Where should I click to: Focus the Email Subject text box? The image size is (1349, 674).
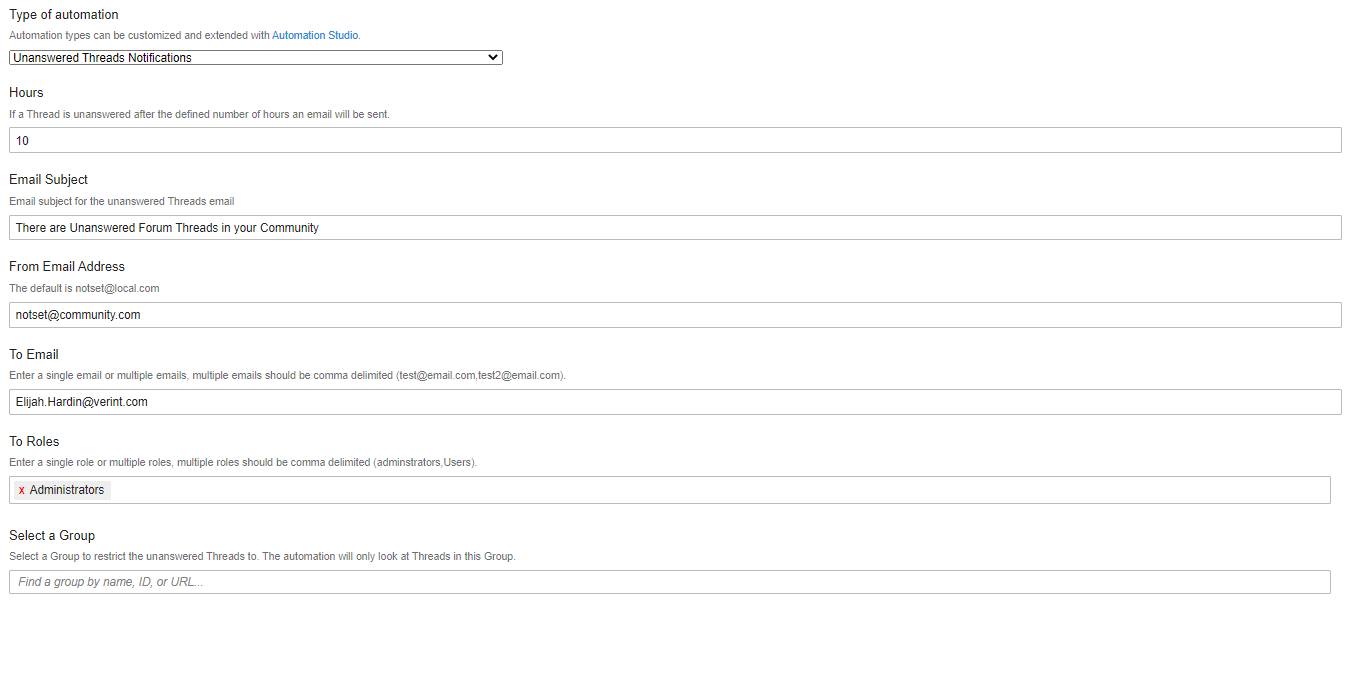pos(675,227)
